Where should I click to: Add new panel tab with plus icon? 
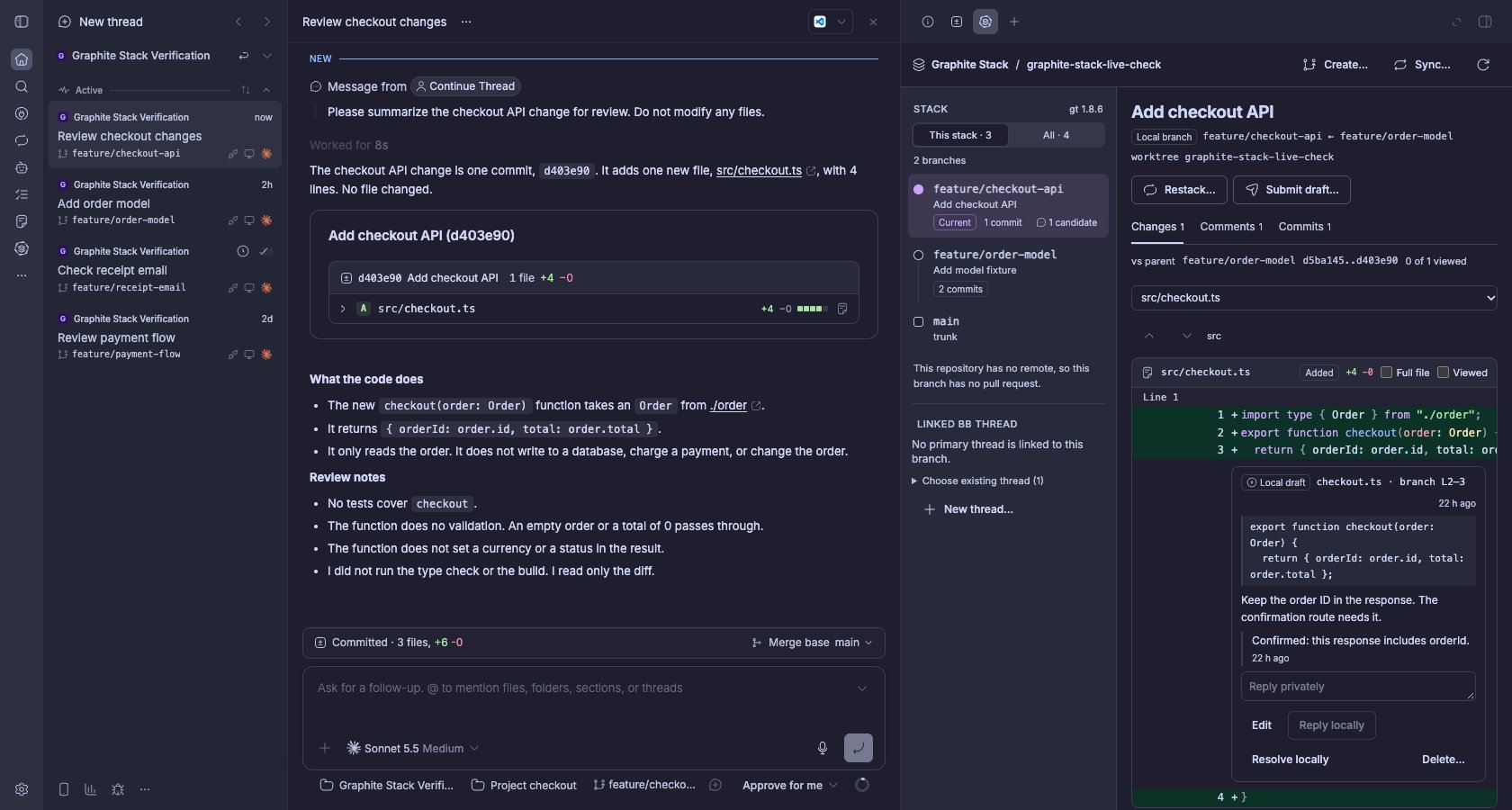(x=1014, y=22)
